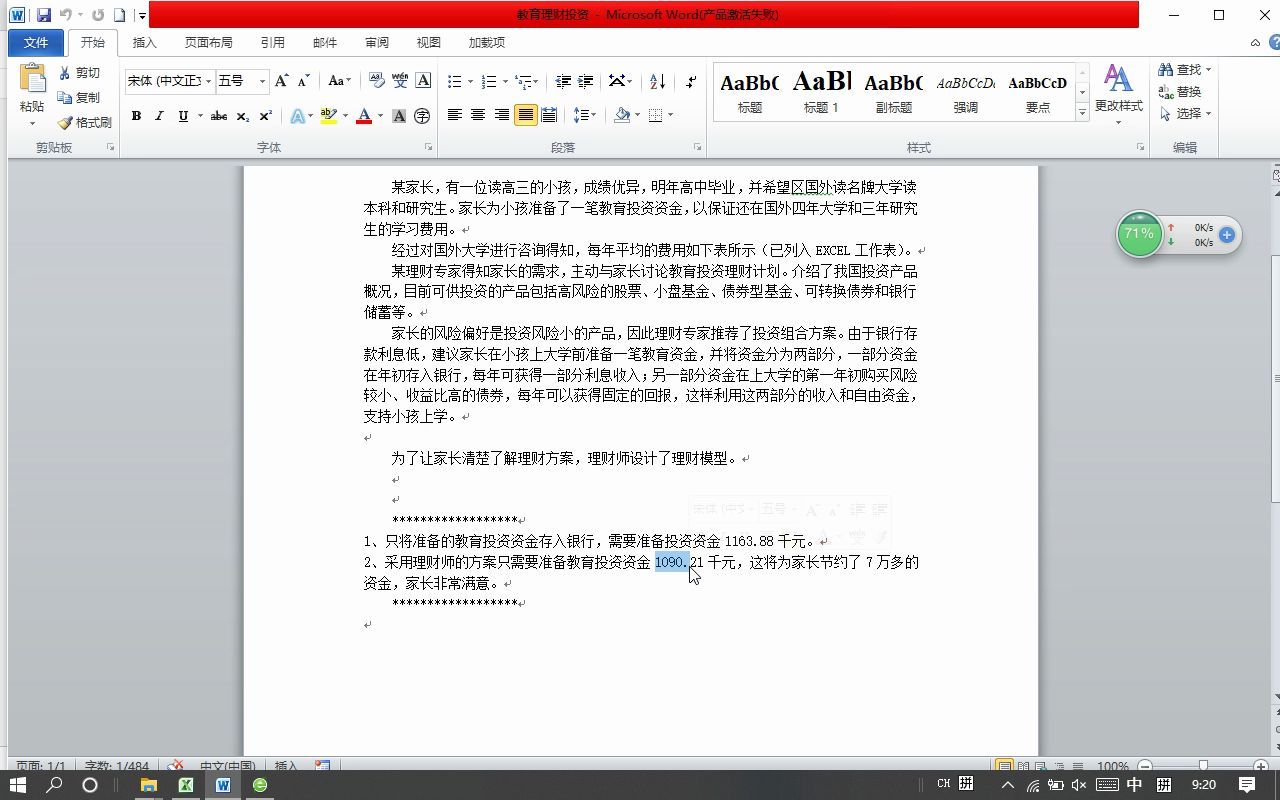Select Justify paragraph alignment
This screenshot has width=1280, height=800.
(525, 115)
